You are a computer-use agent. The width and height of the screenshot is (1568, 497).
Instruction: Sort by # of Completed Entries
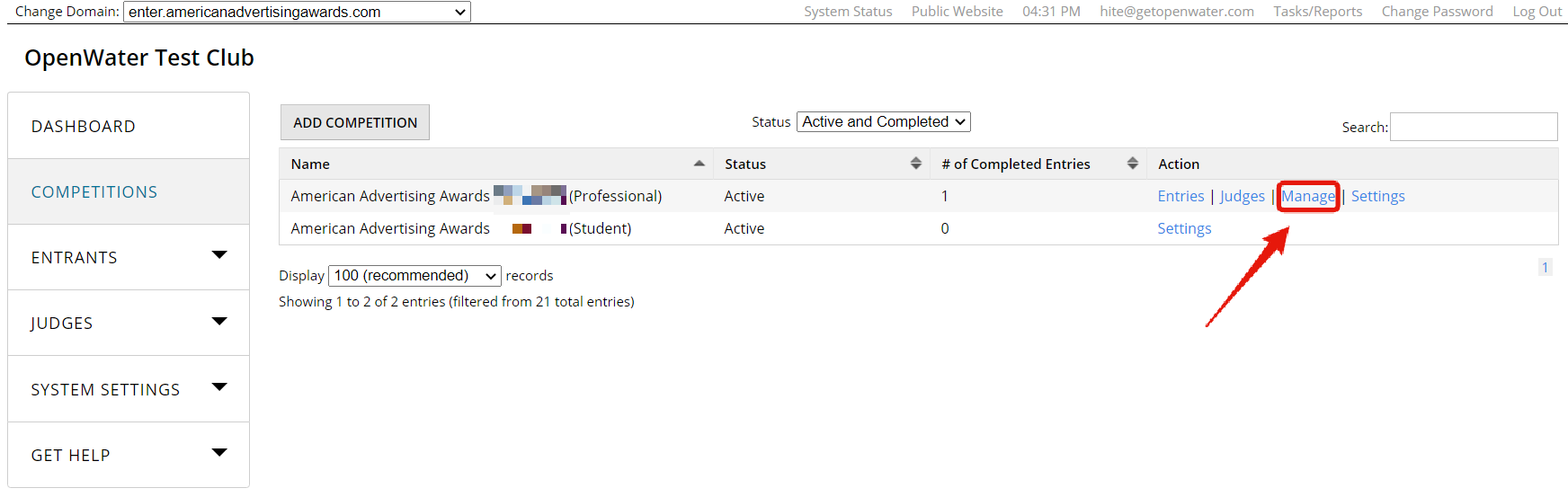click(1038, 164)
